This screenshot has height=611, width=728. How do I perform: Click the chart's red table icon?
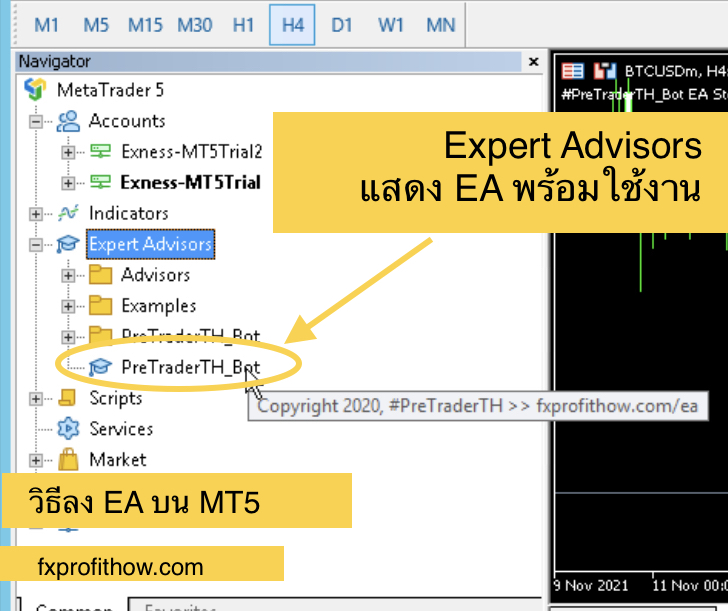click(572, 71)
